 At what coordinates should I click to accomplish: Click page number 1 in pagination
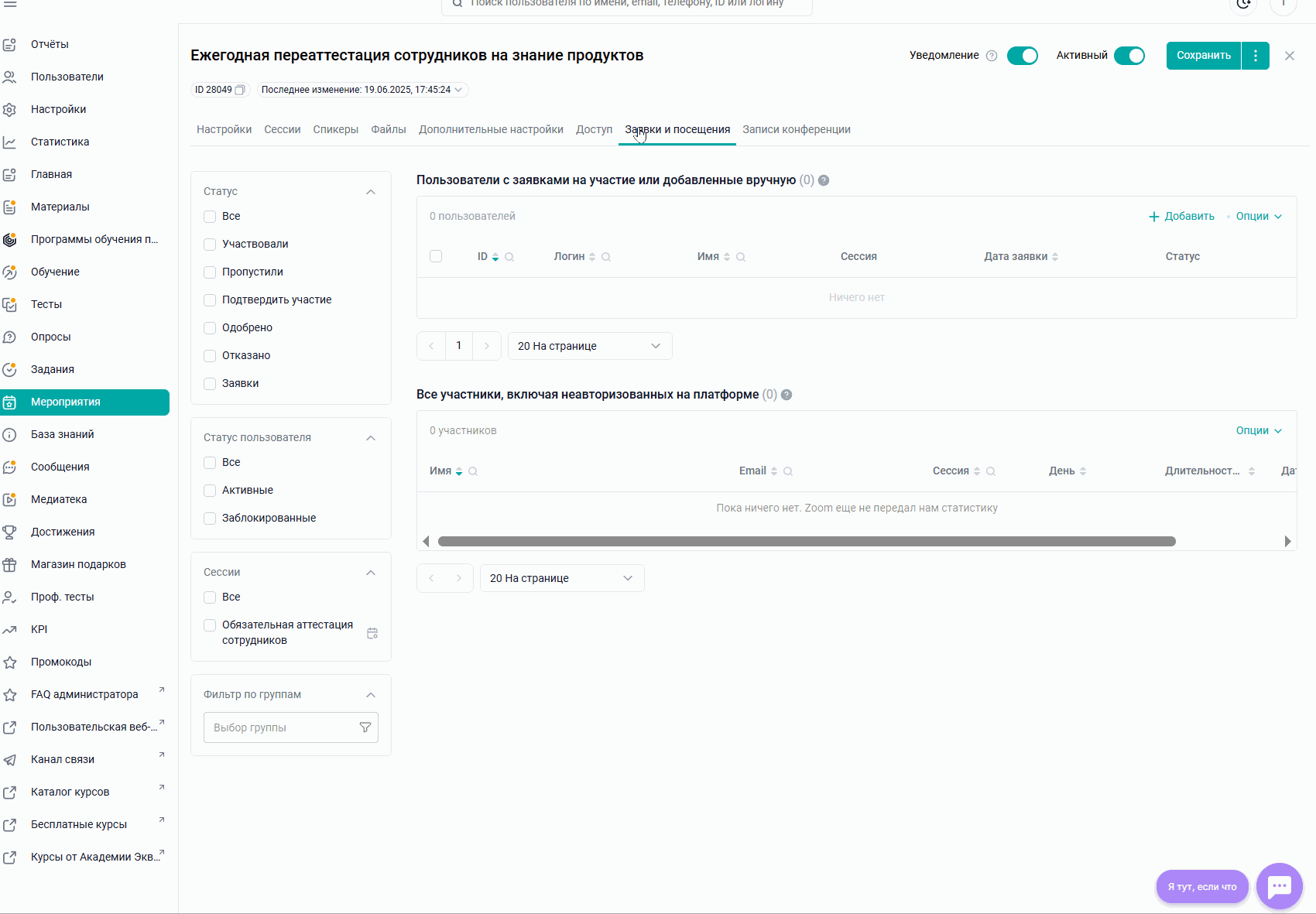(x=459, y=346)
